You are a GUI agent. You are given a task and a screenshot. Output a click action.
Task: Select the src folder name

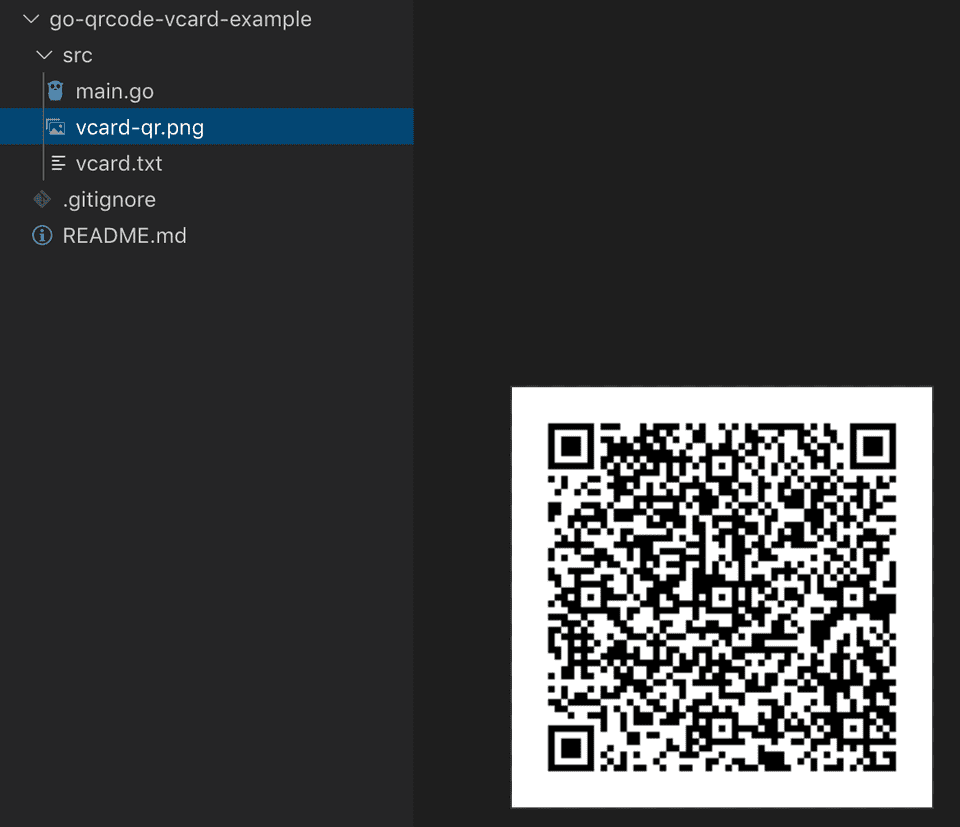point(77,55)
